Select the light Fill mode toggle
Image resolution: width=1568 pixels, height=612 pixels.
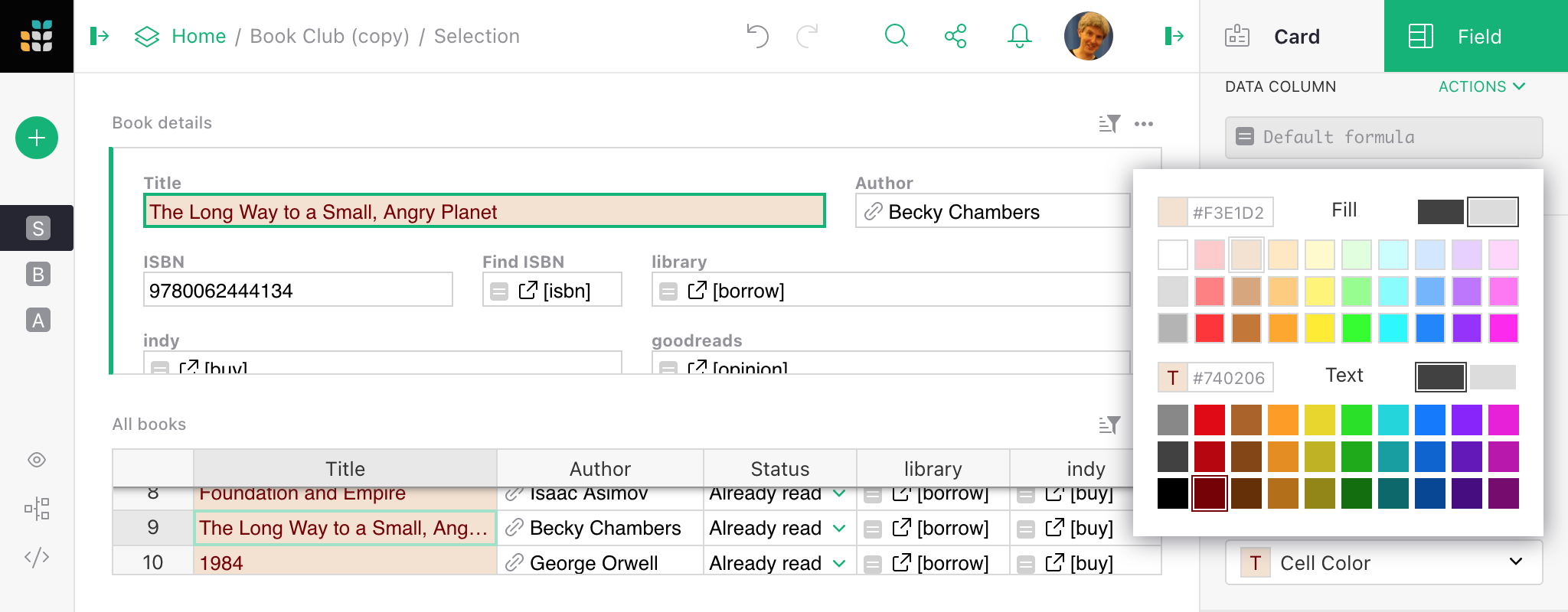[1492, 212]
